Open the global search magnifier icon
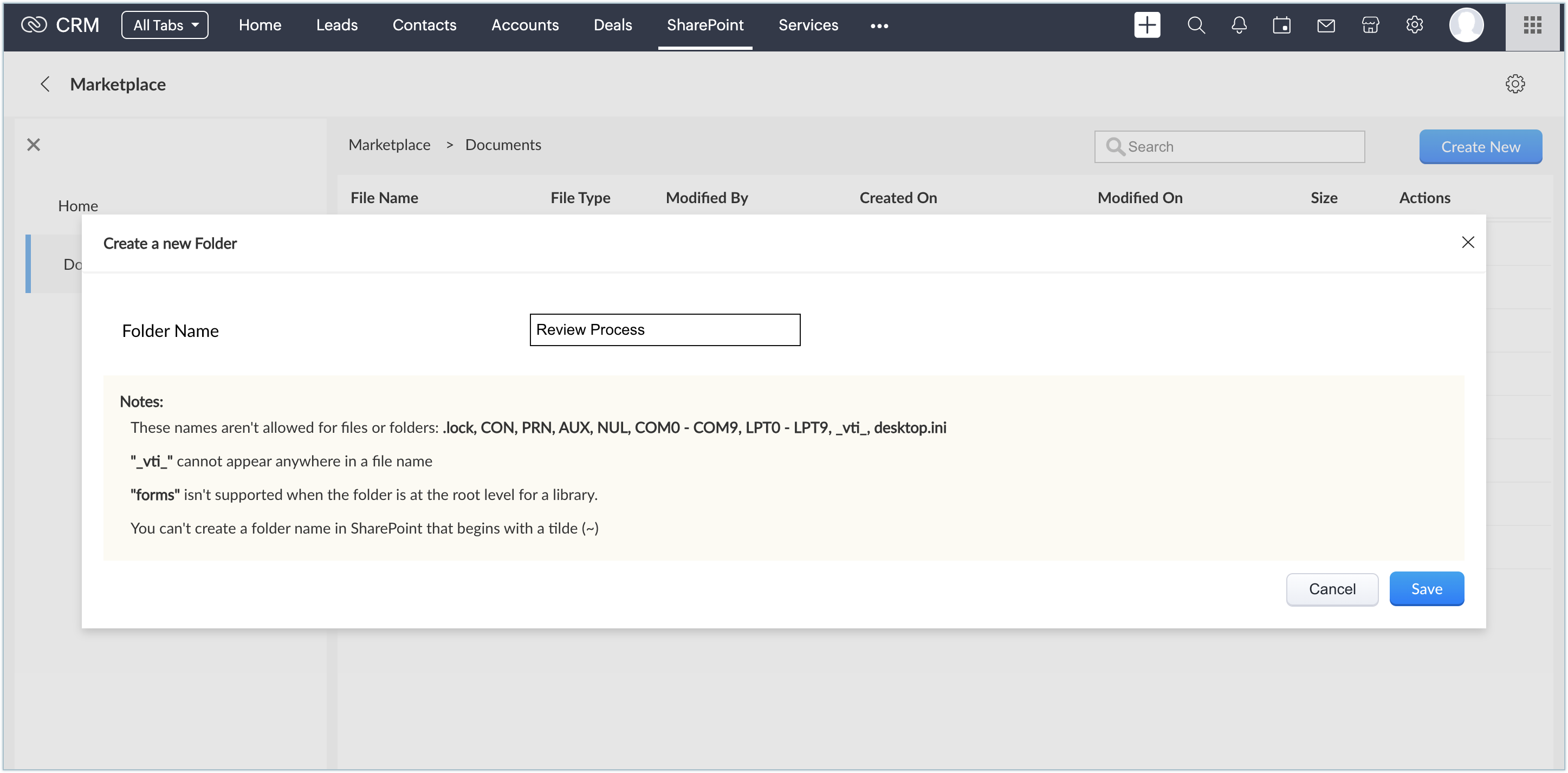Image resolution: width=1568 pixels, height=773 pixels. coord(1195,25)
